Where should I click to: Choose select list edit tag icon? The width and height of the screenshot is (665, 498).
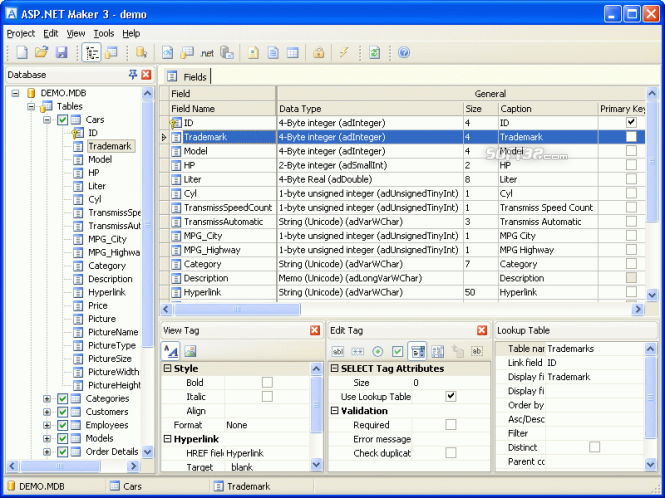tap(417, 351)
